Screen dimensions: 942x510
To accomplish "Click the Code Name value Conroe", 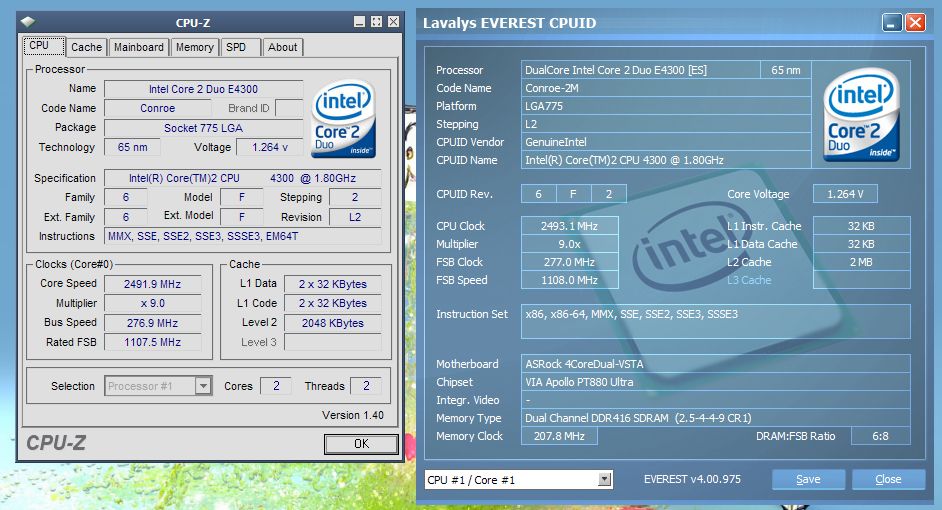I will [x=158, y=108].
